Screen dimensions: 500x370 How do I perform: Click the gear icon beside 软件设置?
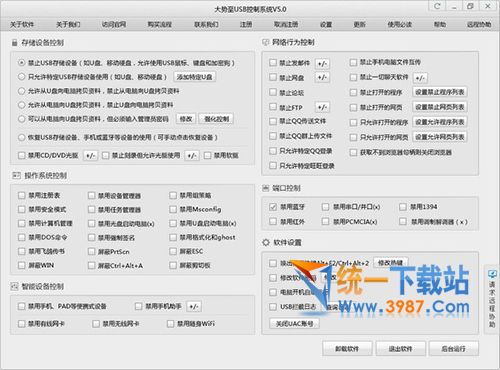[266, 242]
